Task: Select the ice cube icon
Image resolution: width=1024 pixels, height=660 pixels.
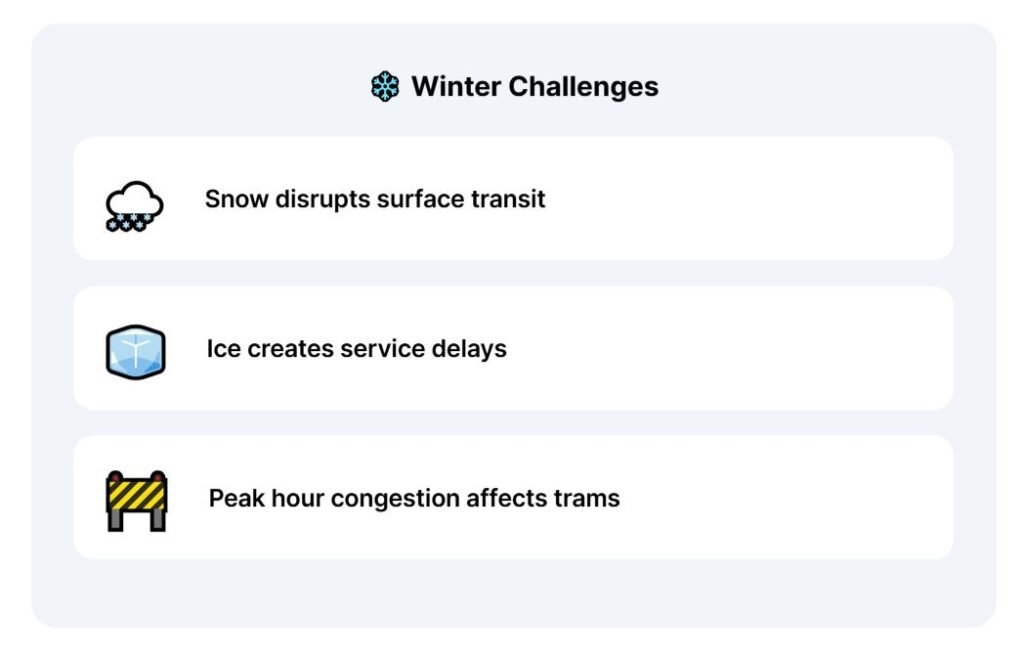Action: pos(135,352)
